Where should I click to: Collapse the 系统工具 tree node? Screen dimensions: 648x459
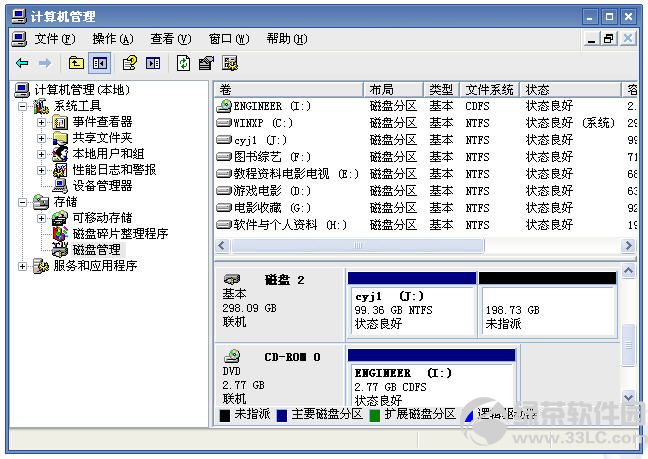tap(23, 106)
